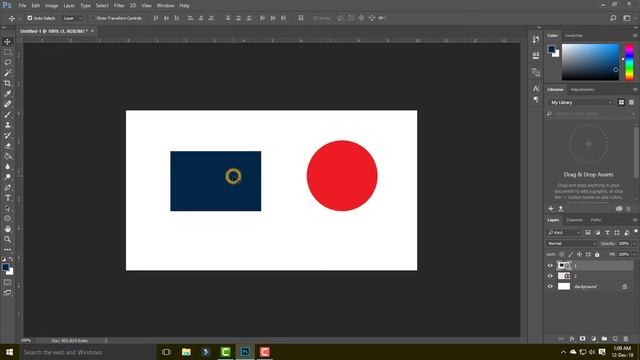Image resolution: width=640 pixels, height=360 pixels.
Task: Click the Windows taskbar search field
Action: pyautogui.click(x=88, y=352)
